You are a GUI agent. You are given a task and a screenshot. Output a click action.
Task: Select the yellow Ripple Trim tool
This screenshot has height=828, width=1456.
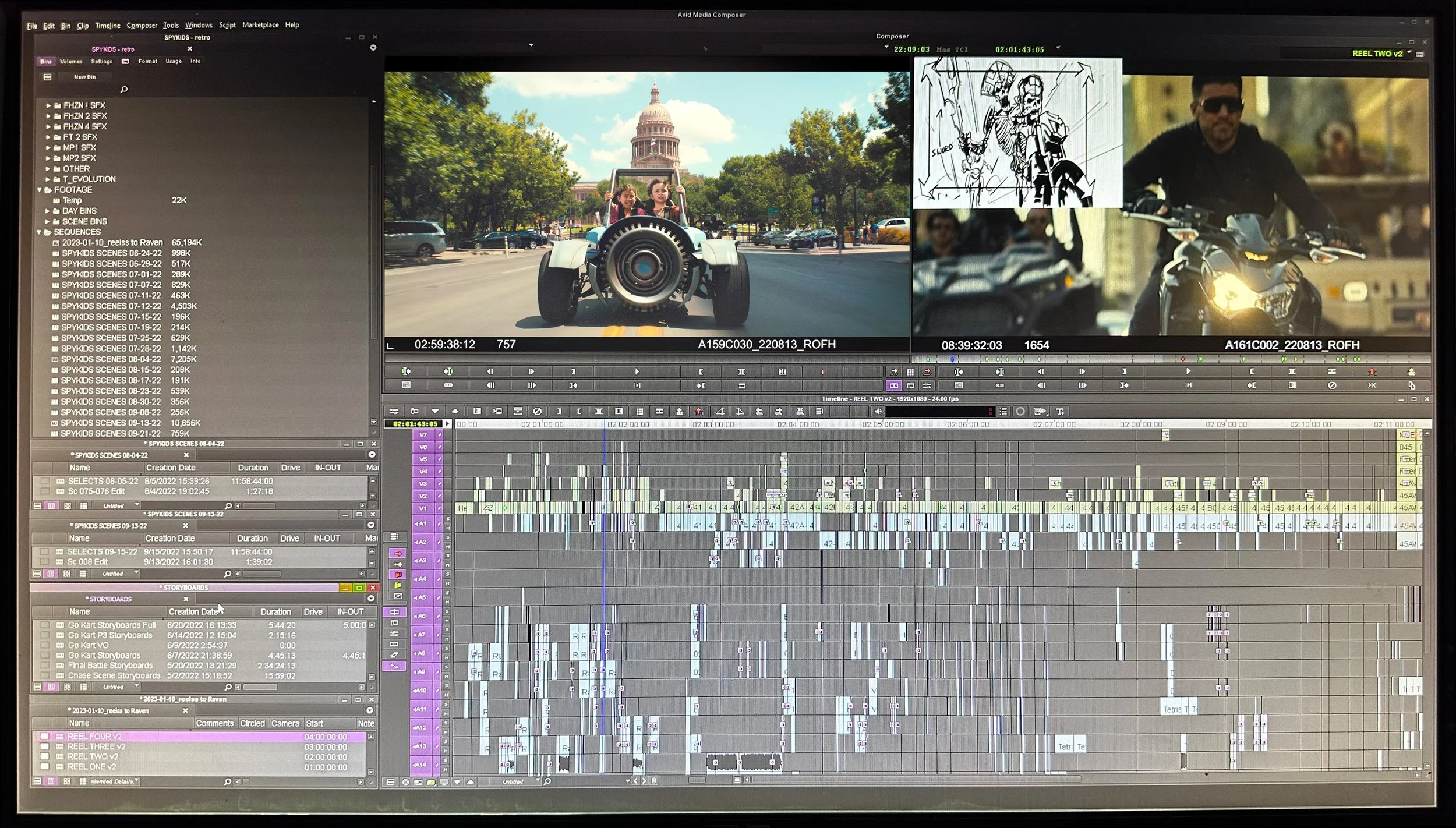398,585
